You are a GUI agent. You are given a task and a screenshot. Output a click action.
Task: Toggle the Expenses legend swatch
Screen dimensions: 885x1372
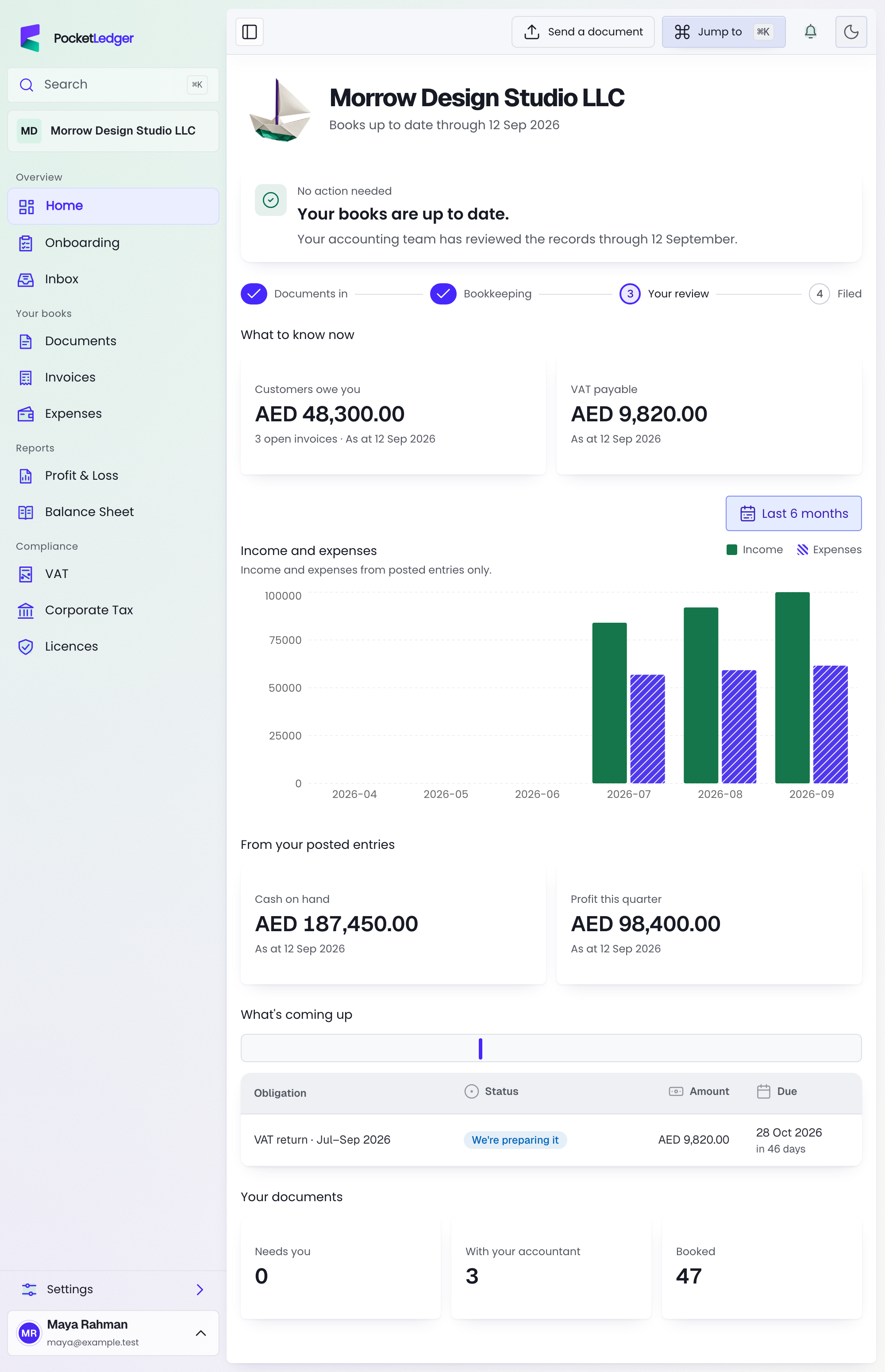pos(802,550)
